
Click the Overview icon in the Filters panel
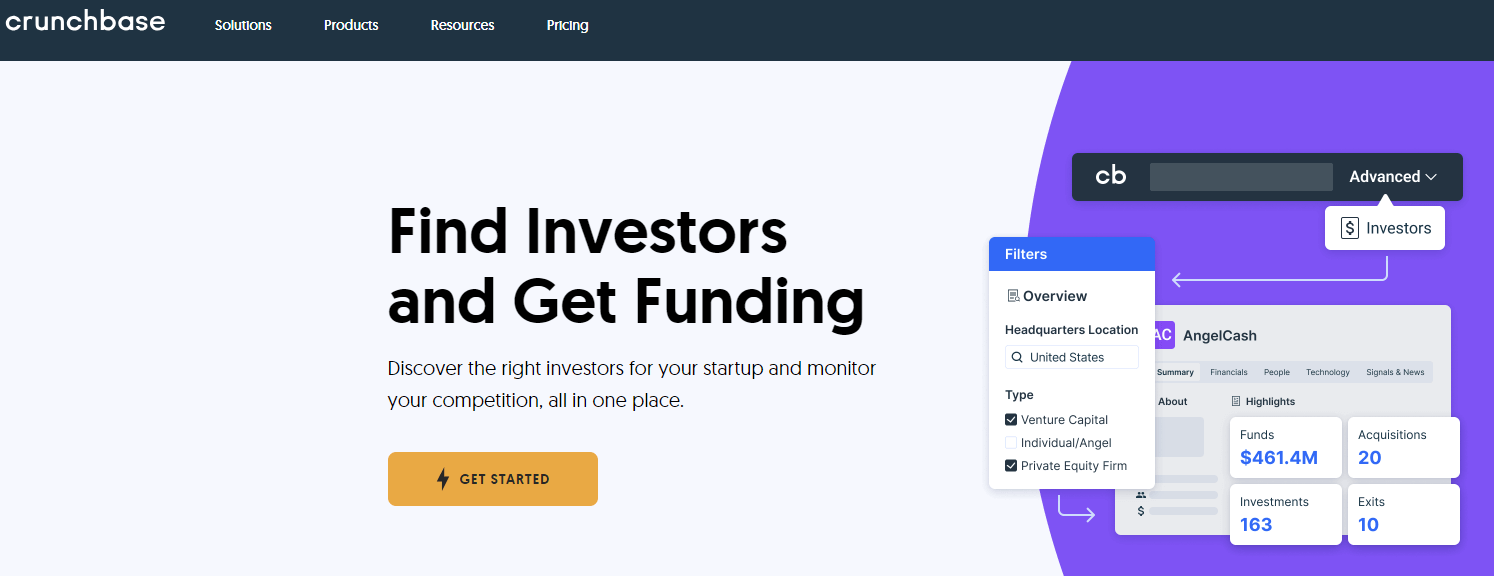point(1015,295)
